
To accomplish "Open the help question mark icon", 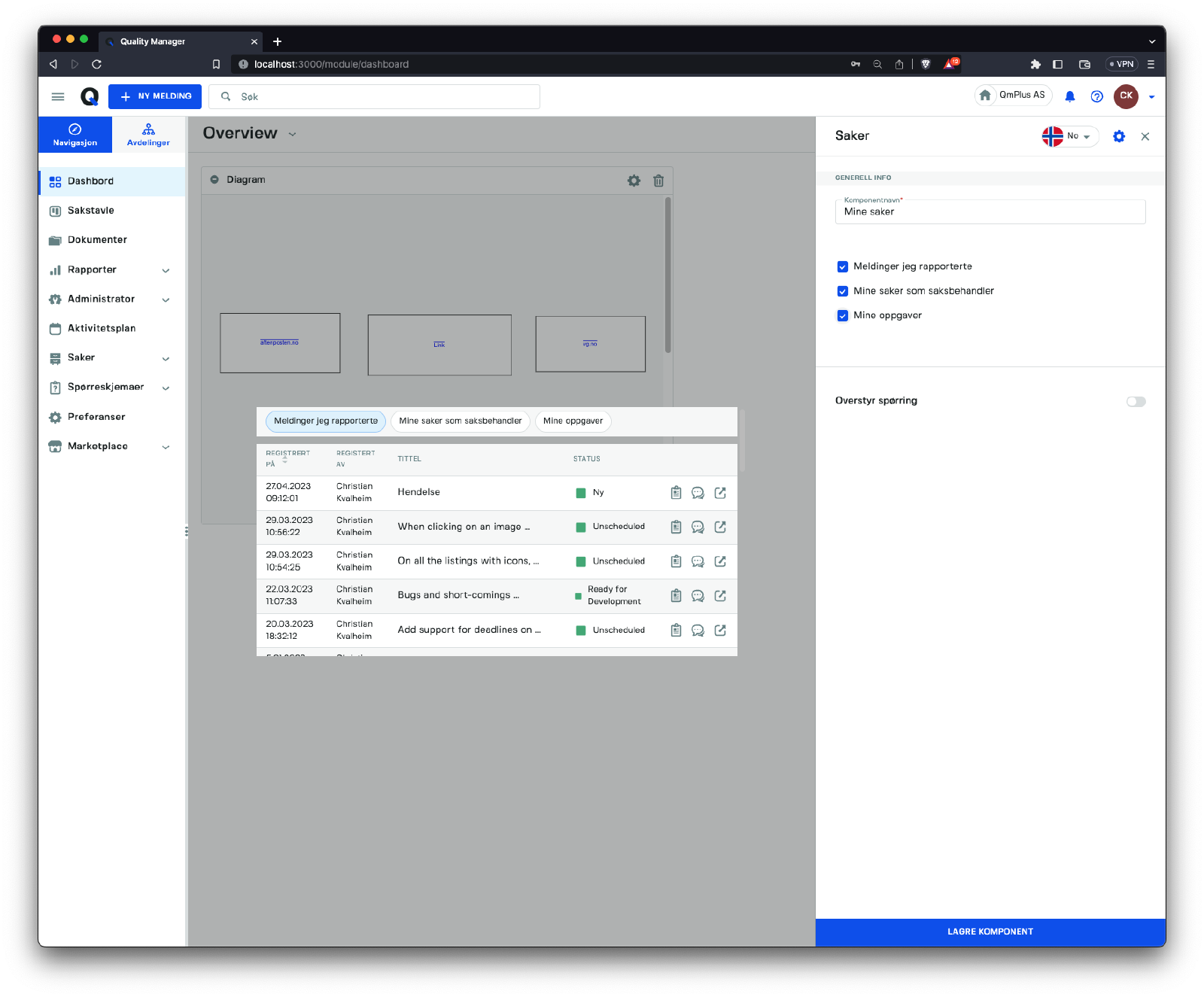I will [x=1096, y=96].
